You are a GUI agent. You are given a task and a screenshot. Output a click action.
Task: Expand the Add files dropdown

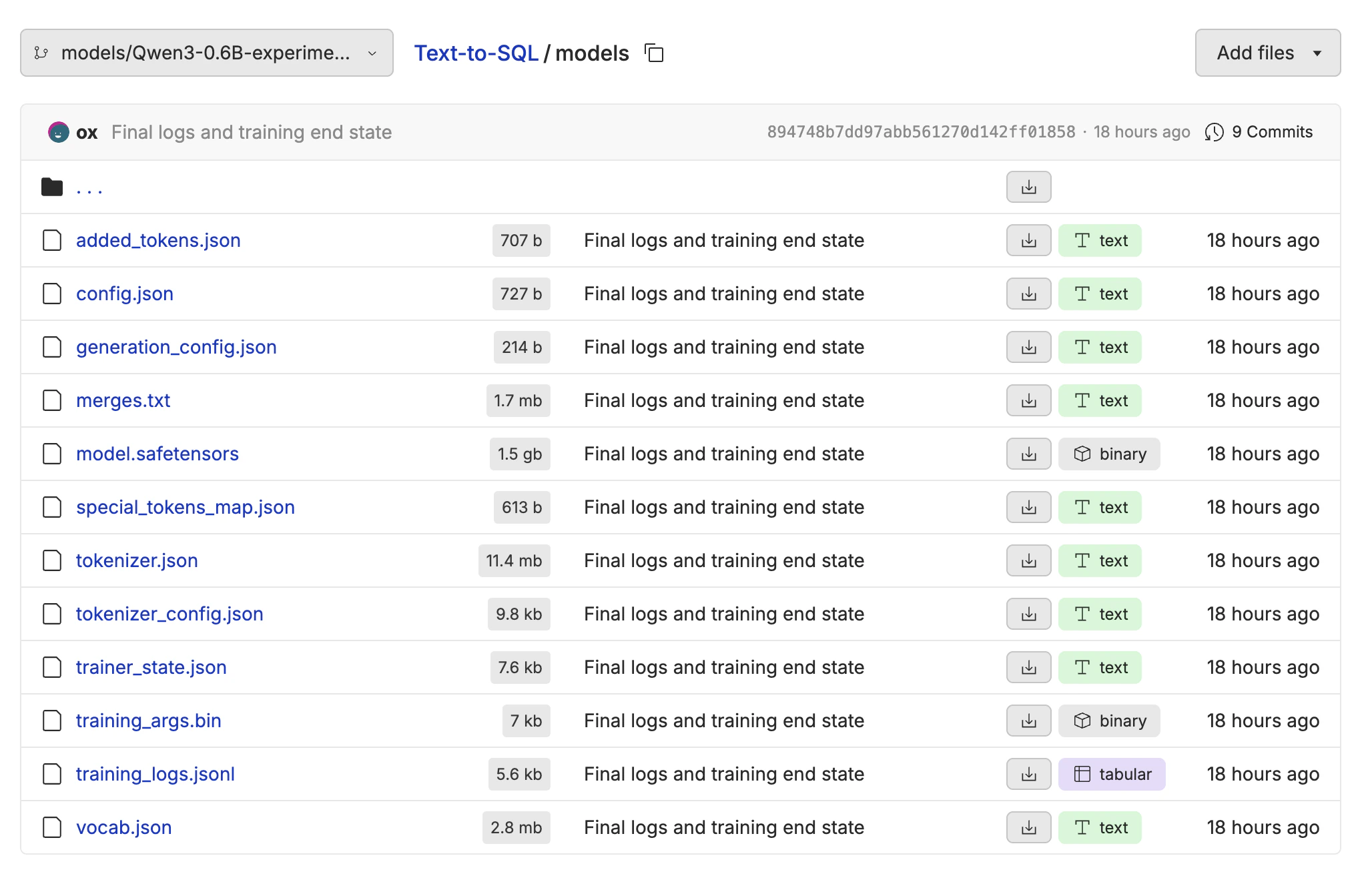tap(1267, 53)
